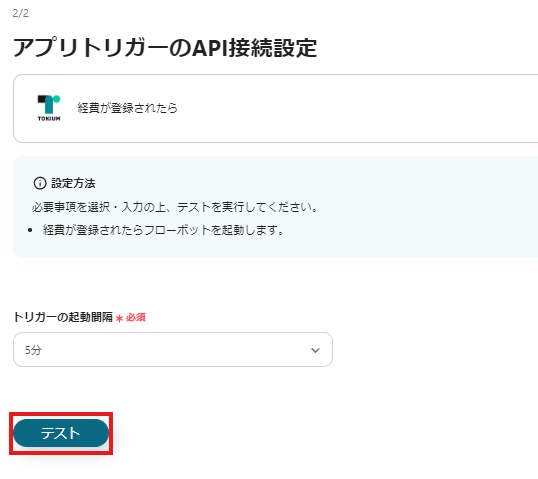Click the 設定方法 section heading
This screenshot has height=479, width=538.
tap(73, 183)
